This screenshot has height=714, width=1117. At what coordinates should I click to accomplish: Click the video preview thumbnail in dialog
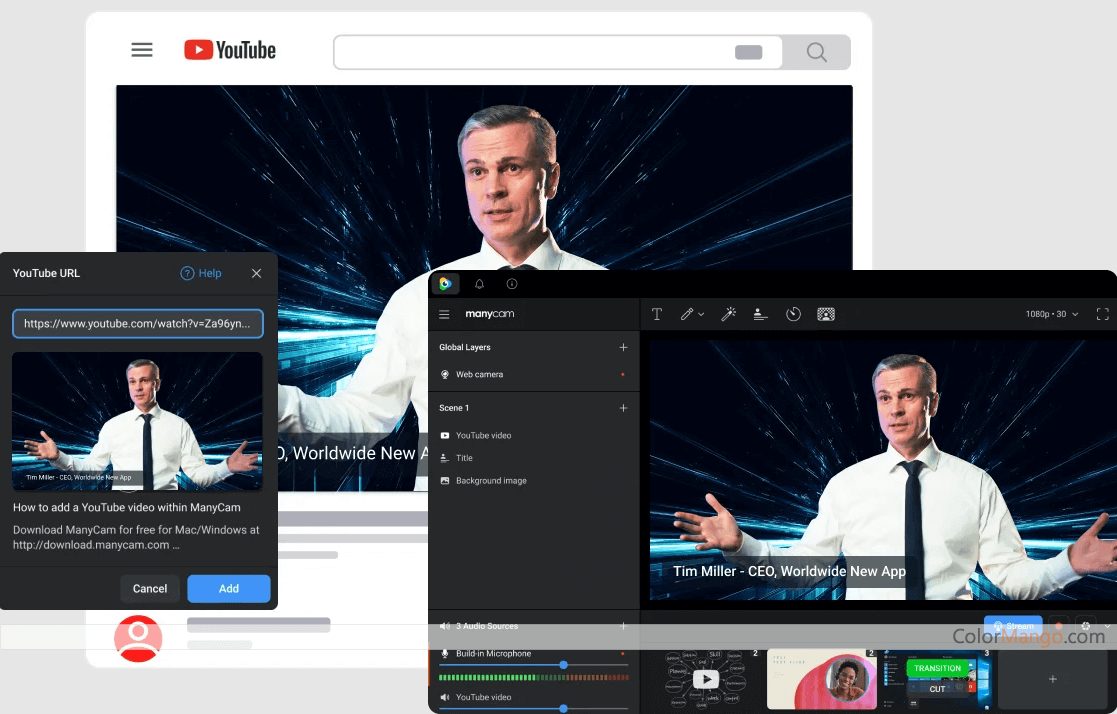pyautogui.click(x=137, y=420)
